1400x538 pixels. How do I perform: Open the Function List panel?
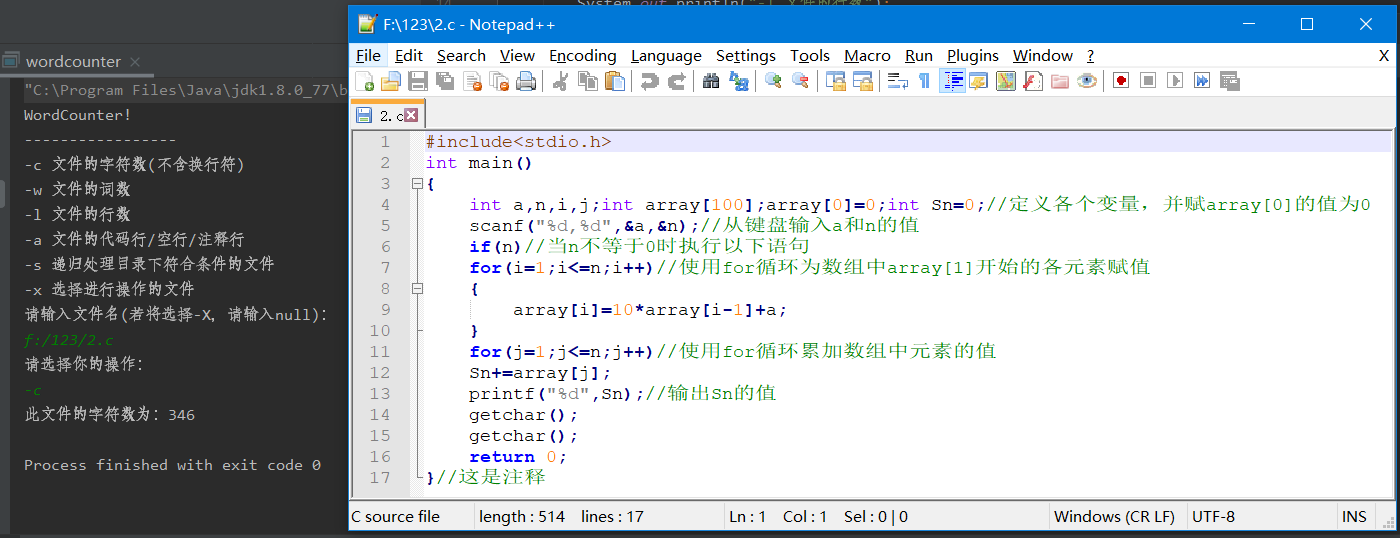pos(1032,81)
